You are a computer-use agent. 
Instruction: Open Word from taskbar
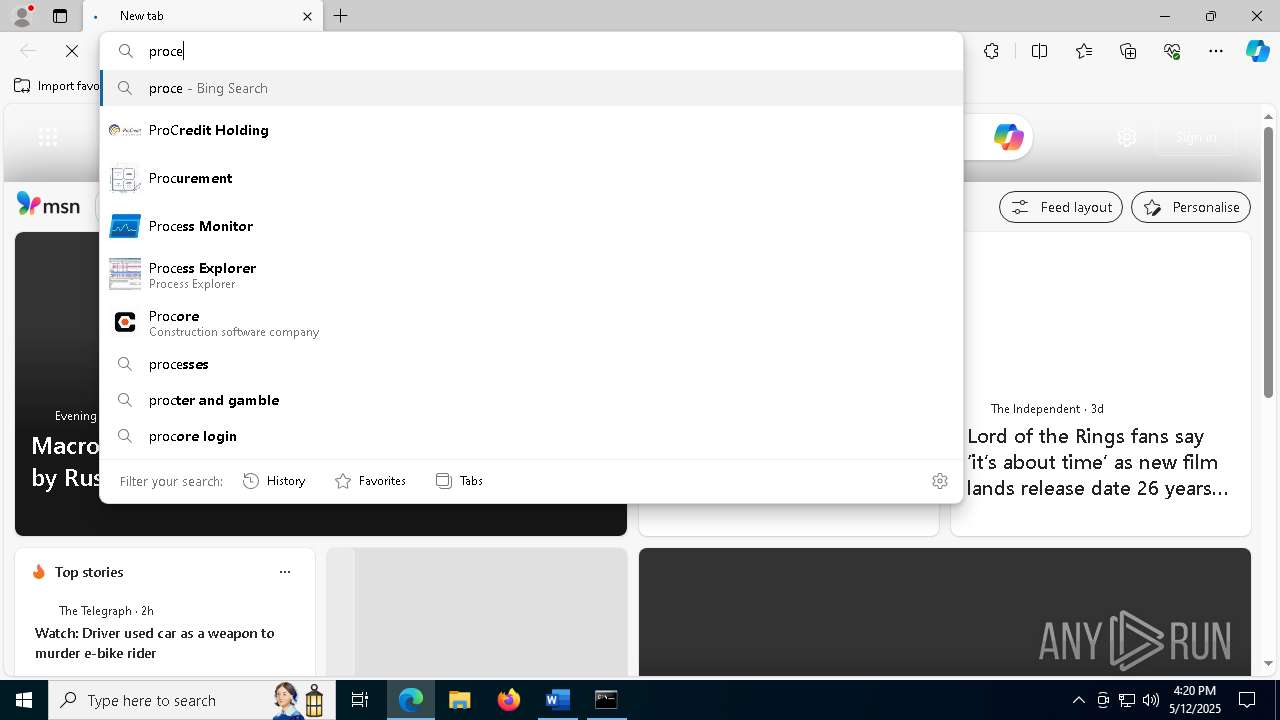pyautogui.click(x=557, y=700)
